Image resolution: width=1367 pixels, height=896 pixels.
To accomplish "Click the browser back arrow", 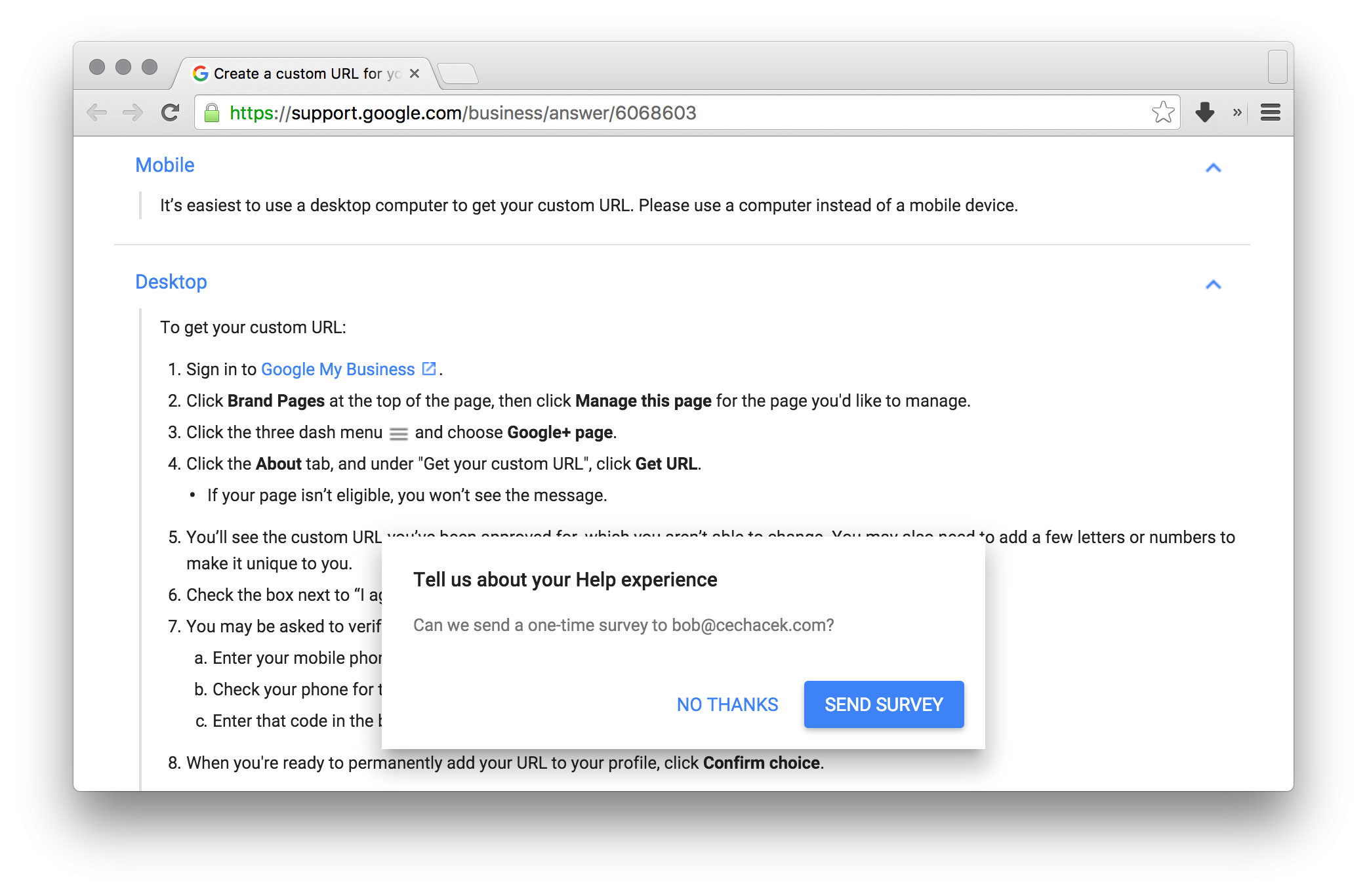I will 97,113.
